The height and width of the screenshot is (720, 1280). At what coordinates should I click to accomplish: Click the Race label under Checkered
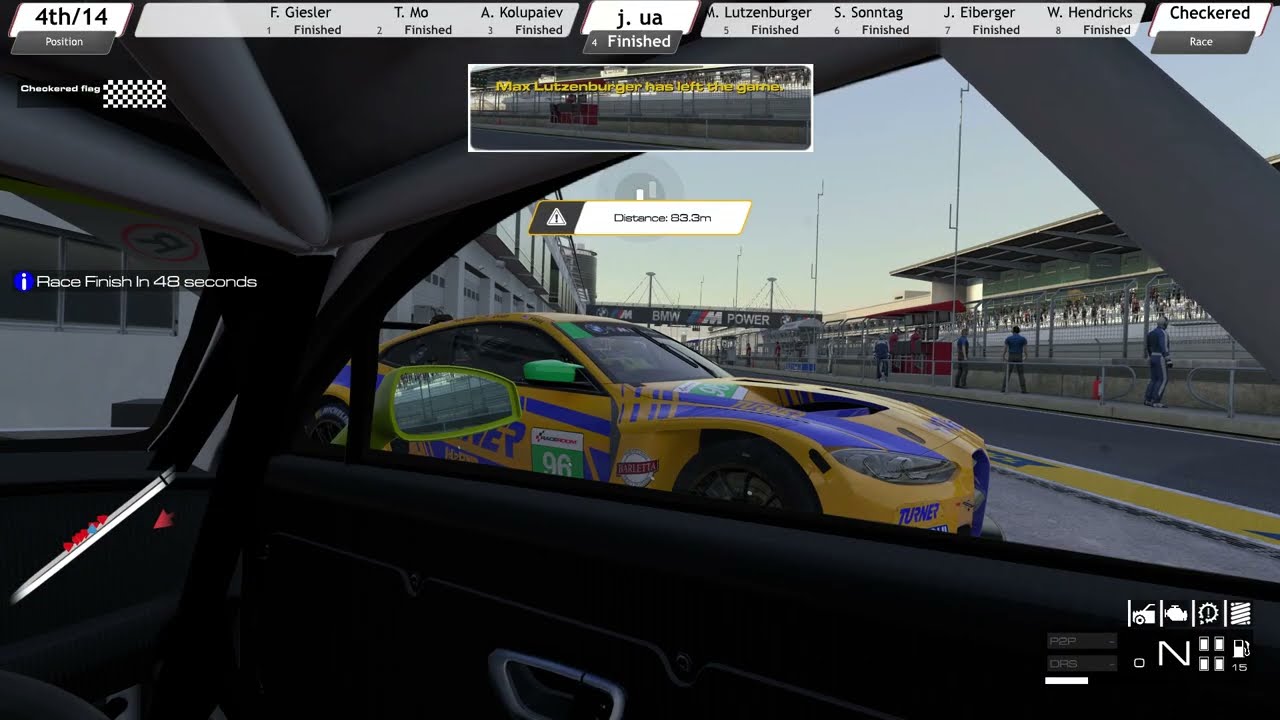[x=1201, y=42]
